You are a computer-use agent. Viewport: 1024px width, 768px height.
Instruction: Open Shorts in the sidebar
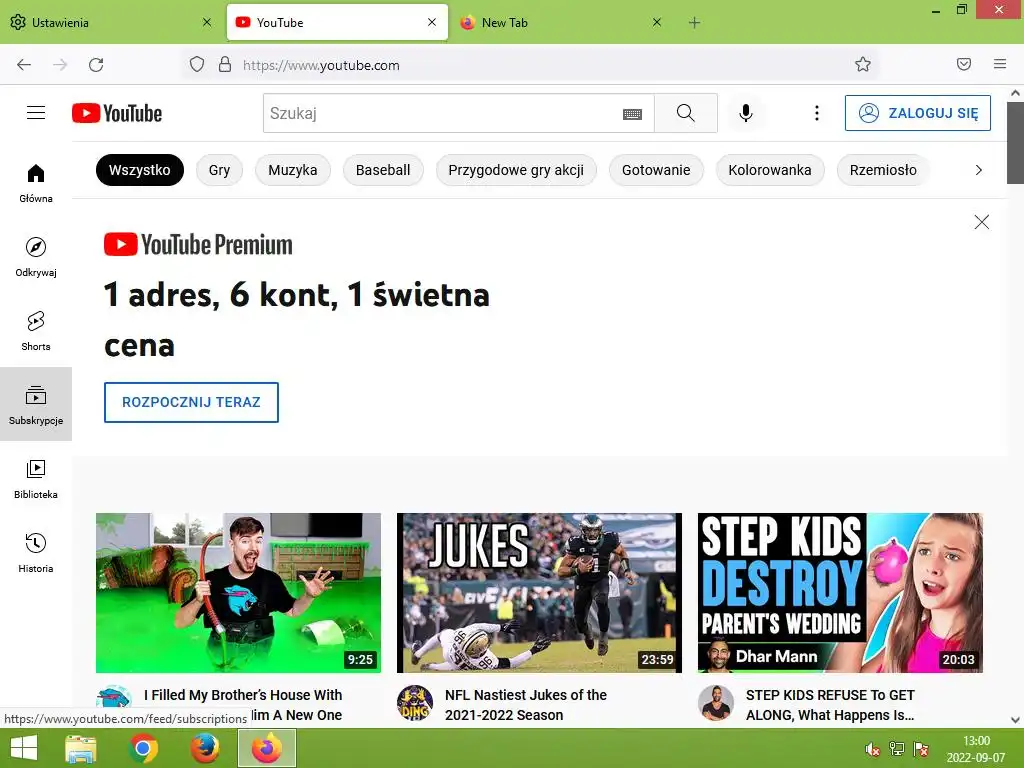coord(36,330)
